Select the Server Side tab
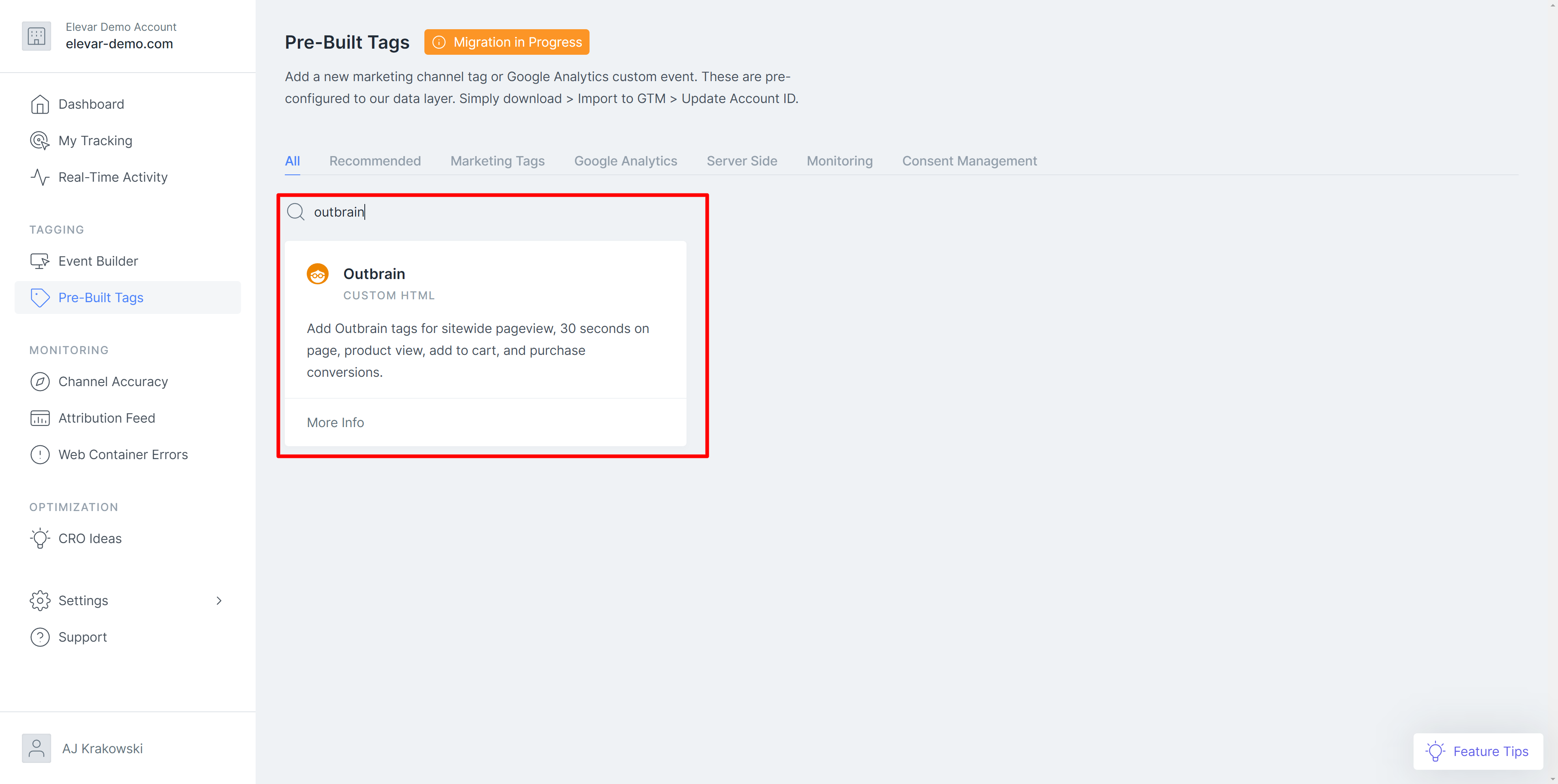Image resolution: width=1558 pixels, height=784 pixels. point(742,161)
